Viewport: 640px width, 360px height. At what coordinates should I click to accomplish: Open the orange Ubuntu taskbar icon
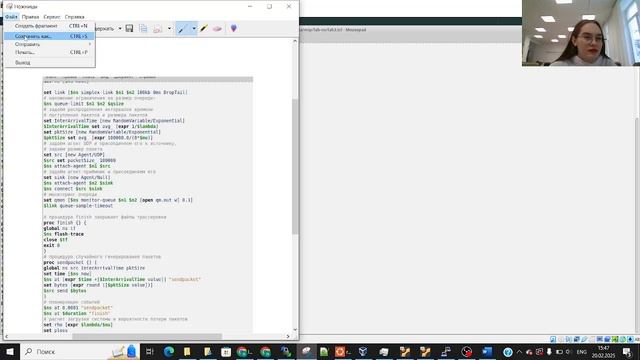pos(340,351)
